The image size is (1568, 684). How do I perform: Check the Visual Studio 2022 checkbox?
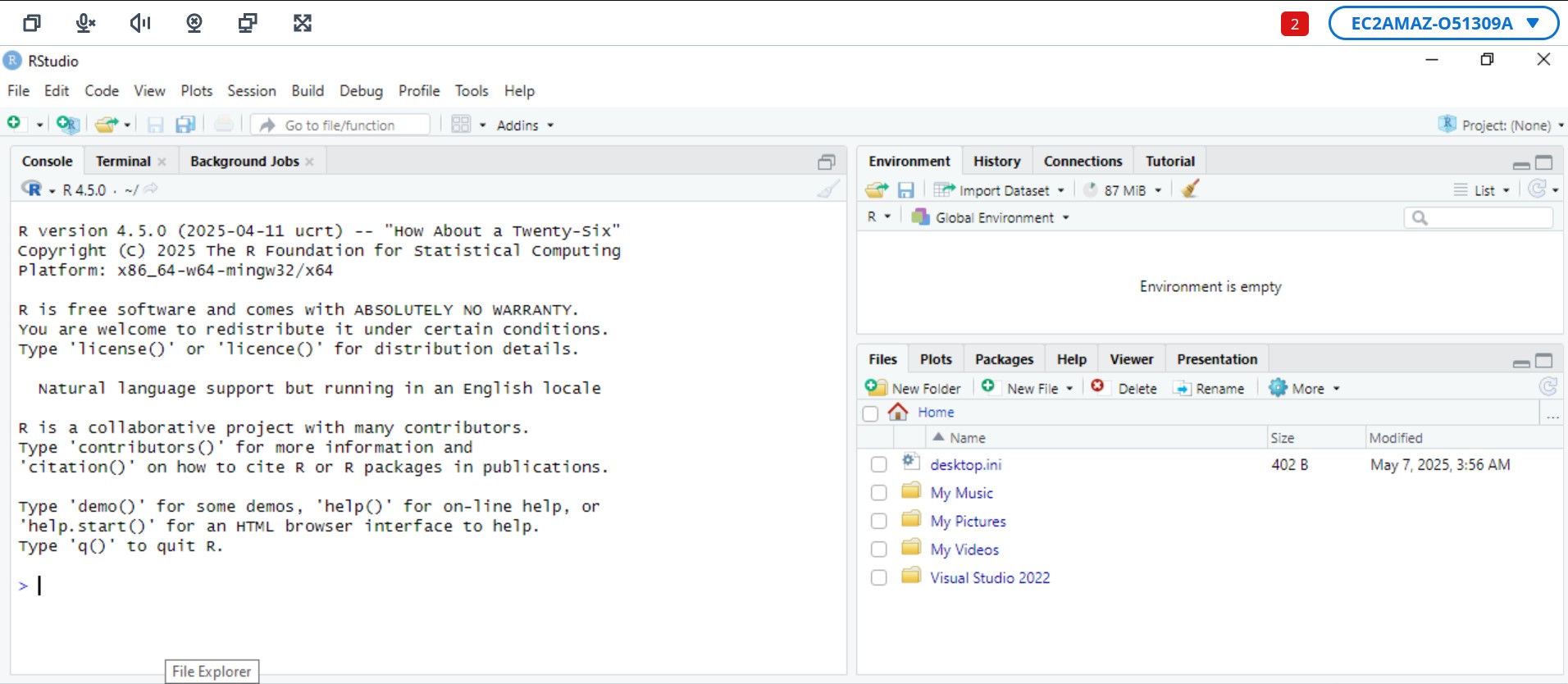pyautogui.click(x=878, y=577)
